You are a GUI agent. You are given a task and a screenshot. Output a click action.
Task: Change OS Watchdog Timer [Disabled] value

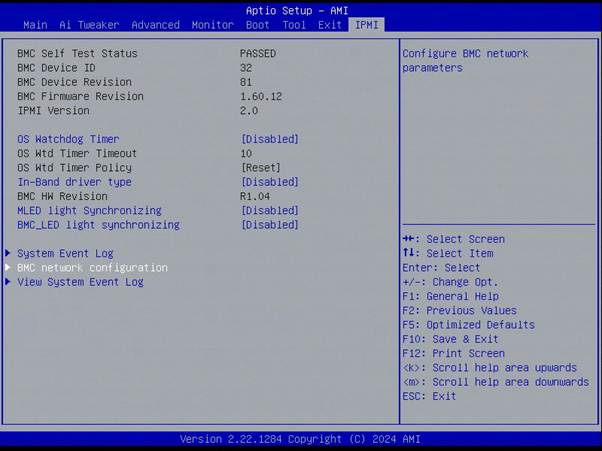pyautogui.click(x=270, y=139)
